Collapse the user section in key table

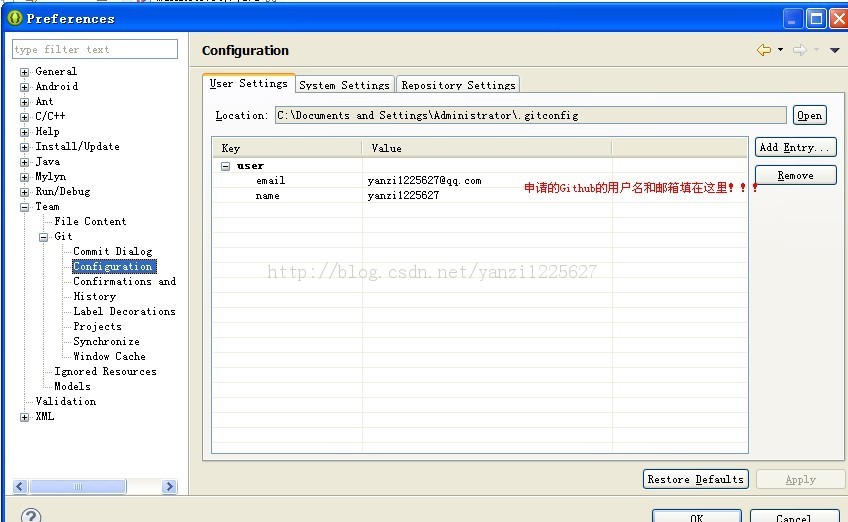click(226, 166)
